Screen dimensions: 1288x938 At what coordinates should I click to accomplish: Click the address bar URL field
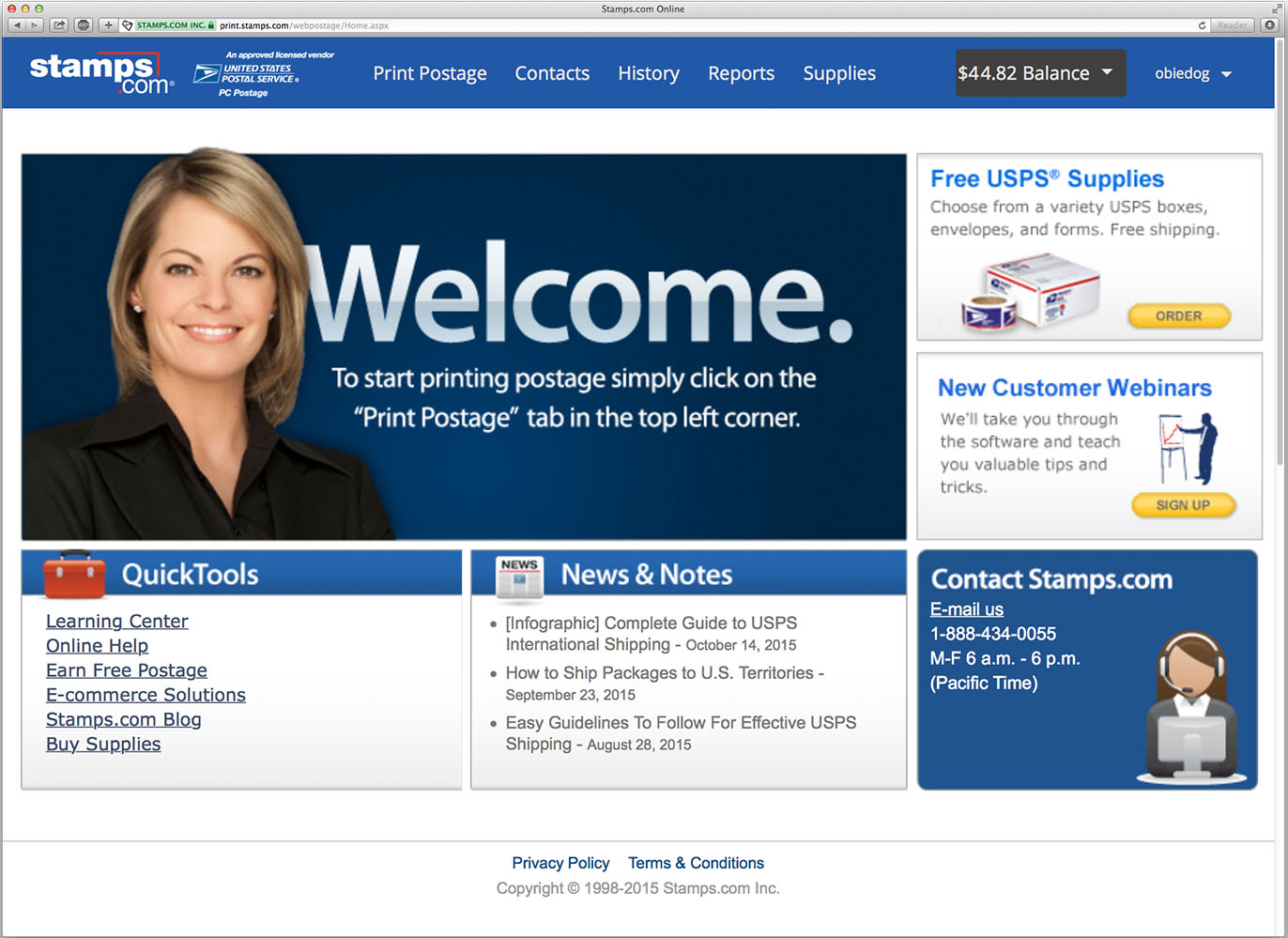point(657,25)
